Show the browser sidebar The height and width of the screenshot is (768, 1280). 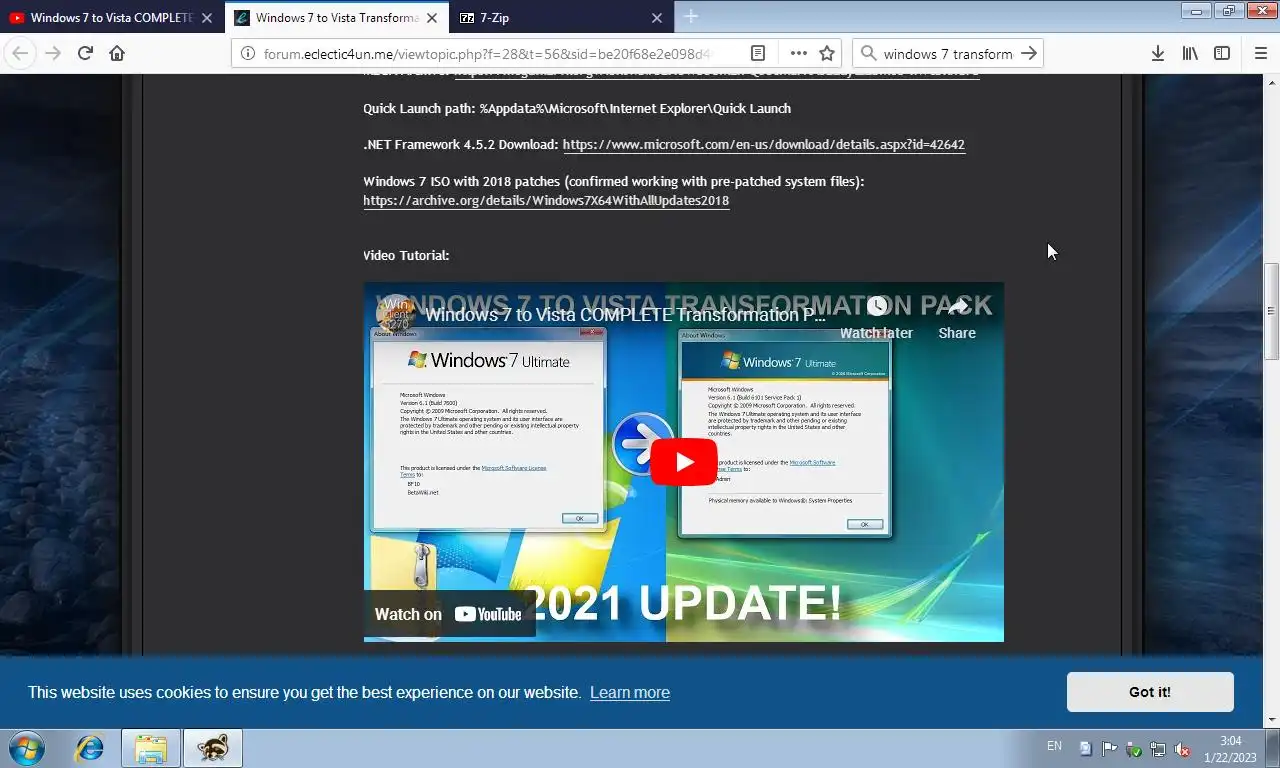tap(1222, 53)
